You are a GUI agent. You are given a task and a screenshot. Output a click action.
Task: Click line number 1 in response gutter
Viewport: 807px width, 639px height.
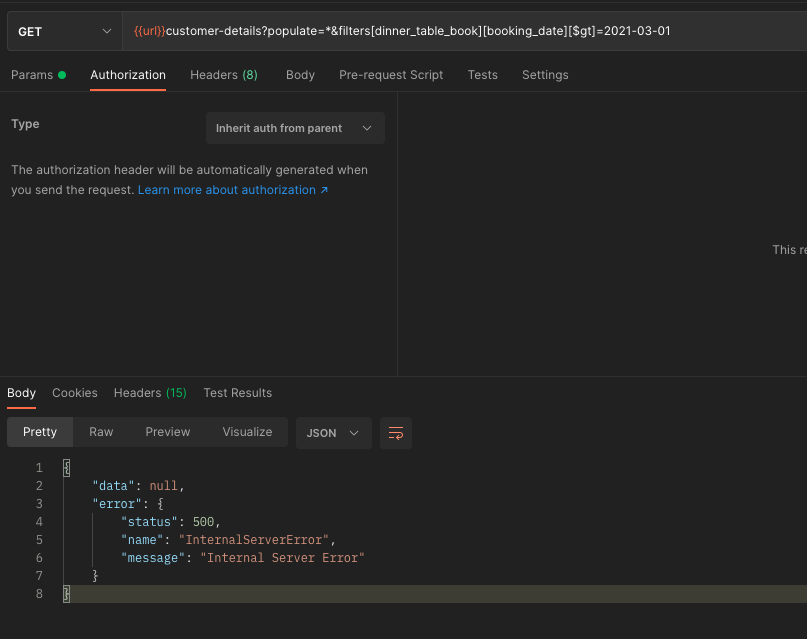39,468
